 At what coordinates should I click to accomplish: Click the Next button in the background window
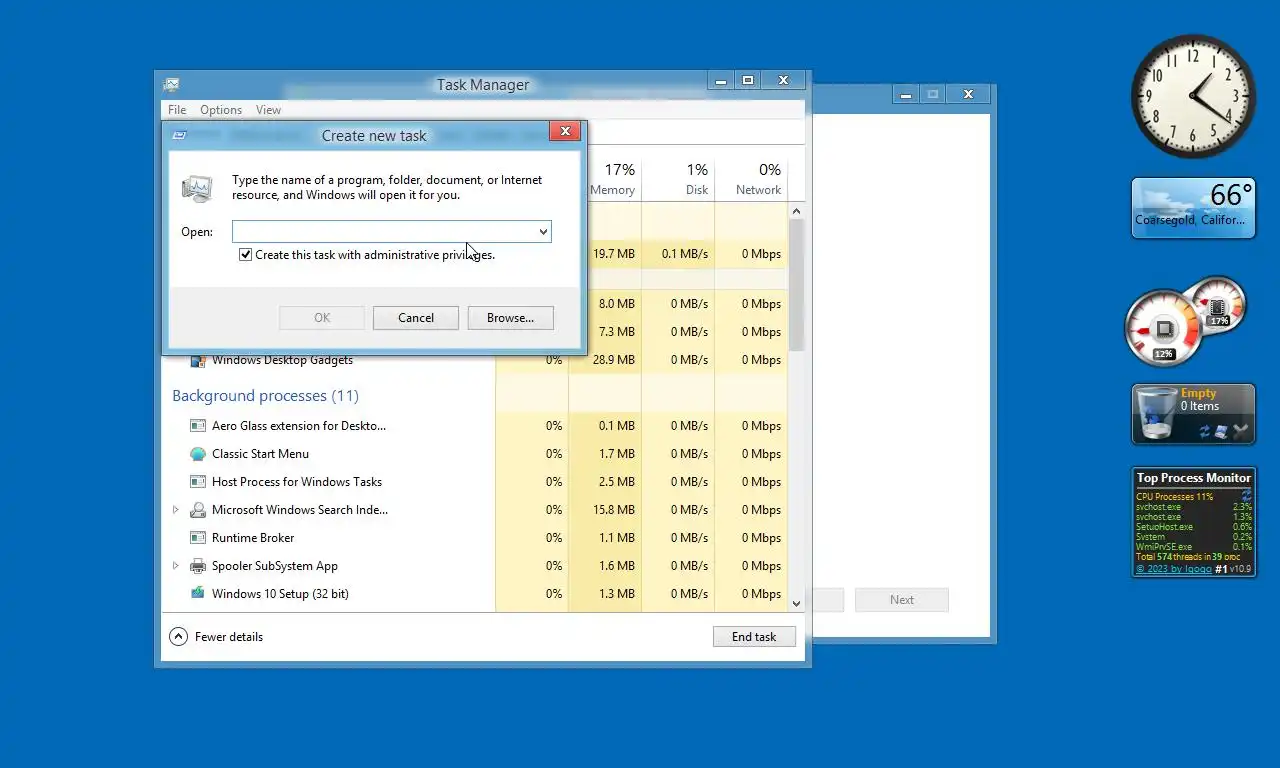(x=902, y=600)
